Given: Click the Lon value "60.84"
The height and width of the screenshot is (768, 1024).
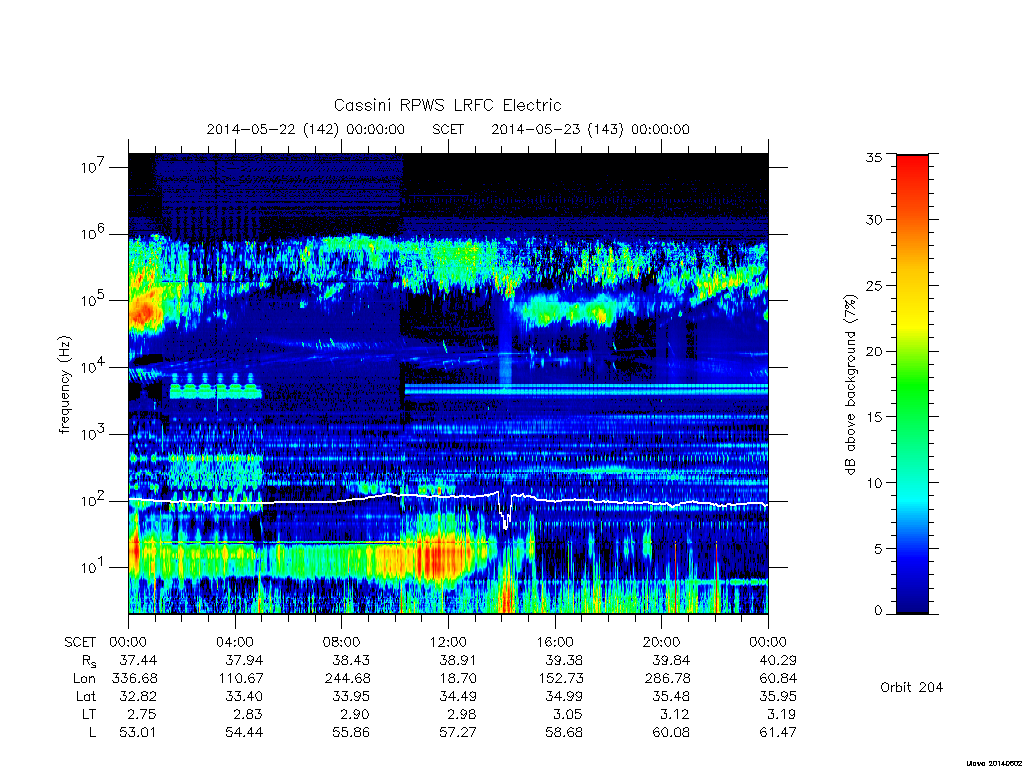Looking at the screenshot, I should [x=778, y=679].
